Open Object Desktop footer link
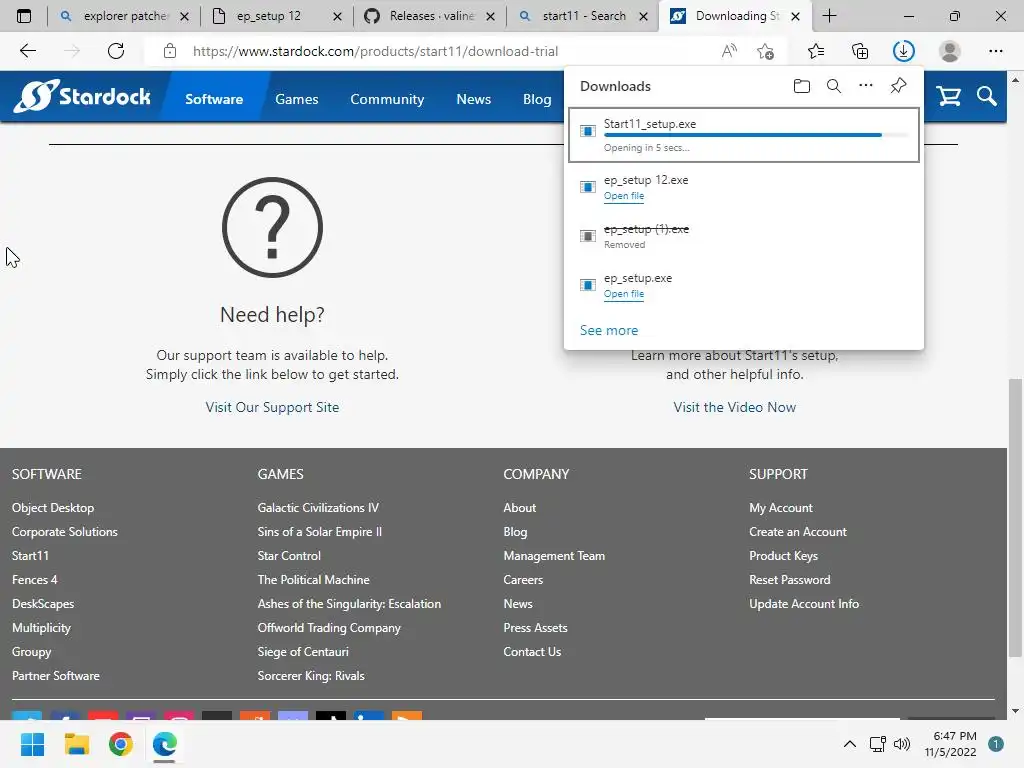 pos(53,507)
